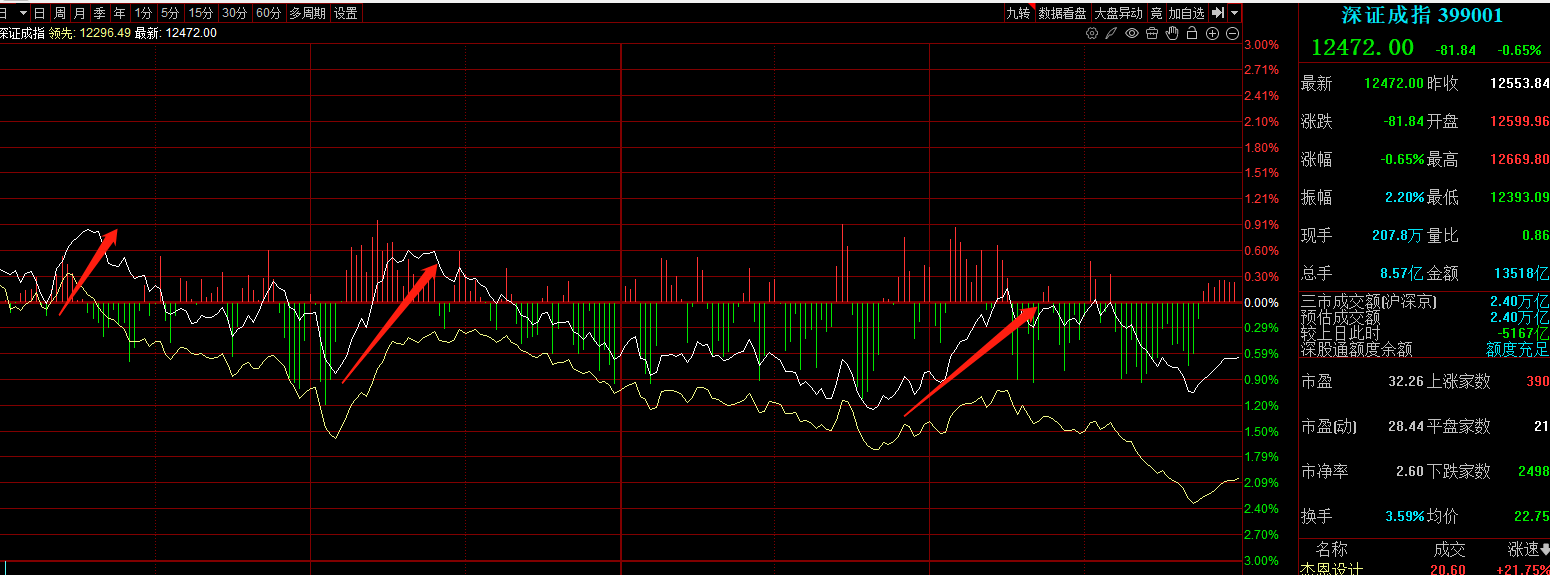
Task: Switch to 周 weekly period tab
Action: [60, 13]
